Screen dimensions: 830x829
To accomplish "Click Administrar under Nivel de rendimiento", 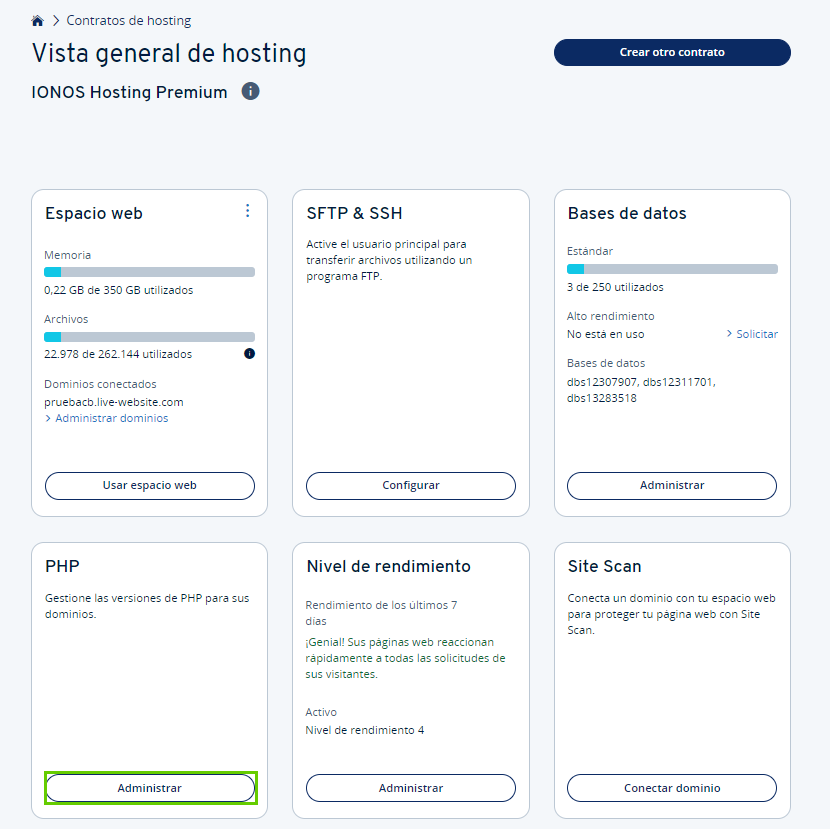I will 411,788.
